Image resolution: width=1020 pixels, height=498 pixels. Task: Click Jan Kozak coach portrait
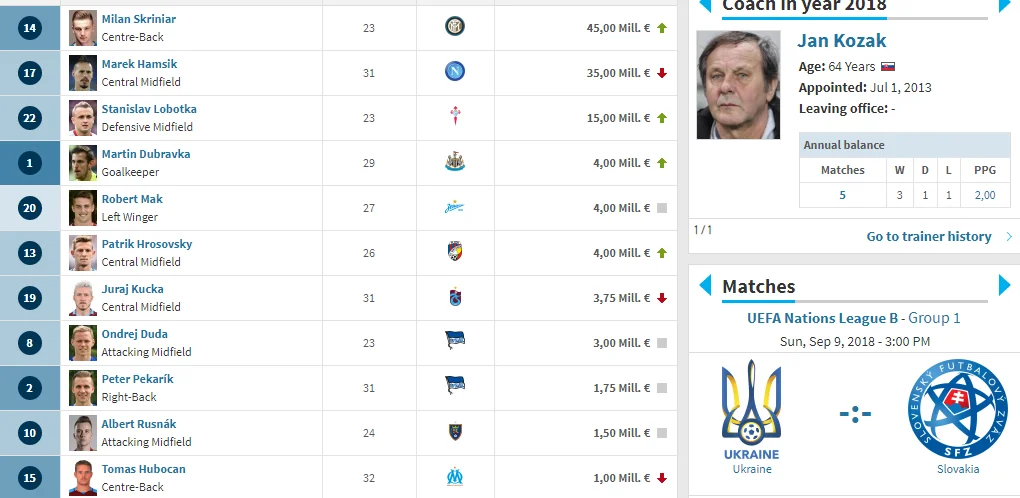[738, 85]
